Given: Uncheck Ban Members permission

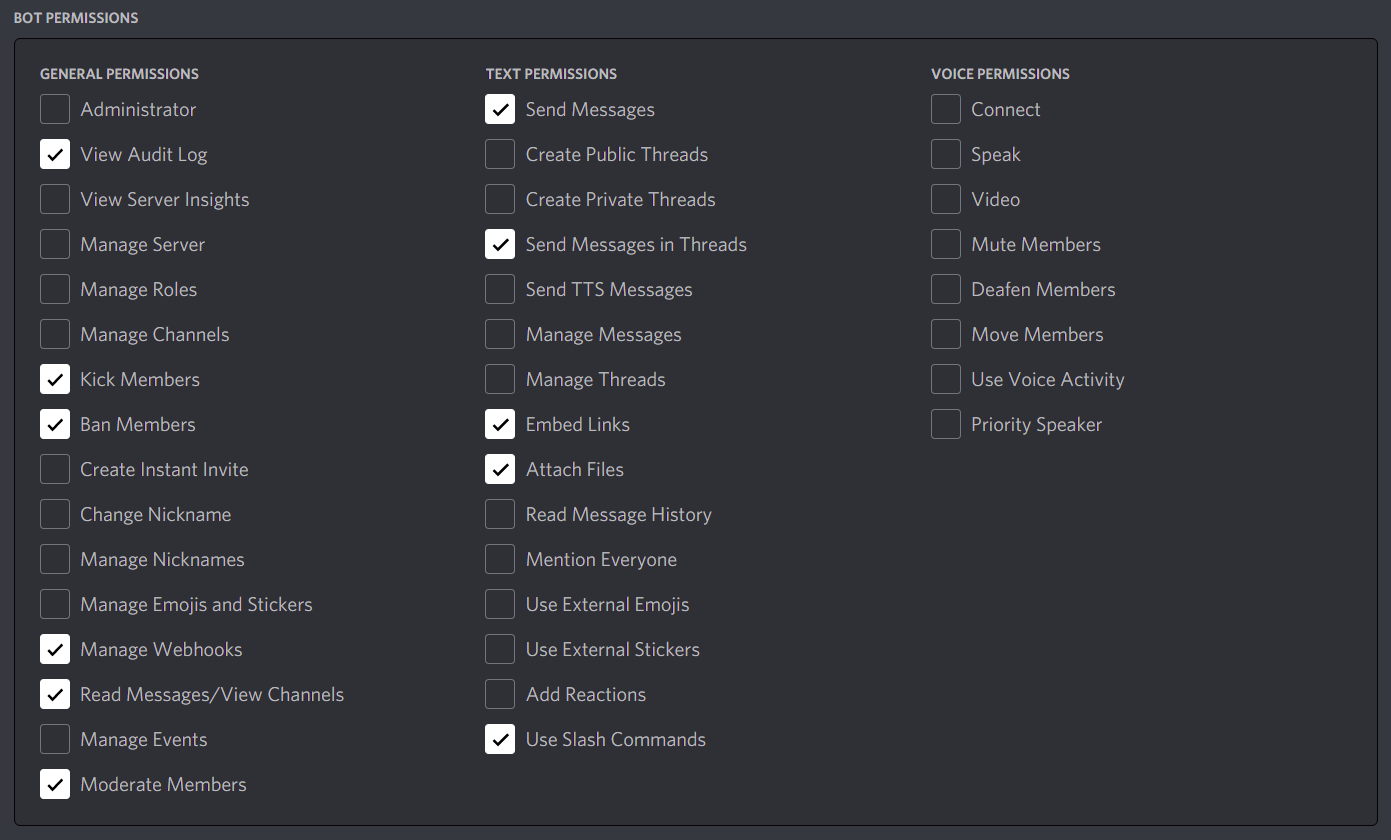Looking at the screenshot, I should pyautogui.click(x=55, y=424).
